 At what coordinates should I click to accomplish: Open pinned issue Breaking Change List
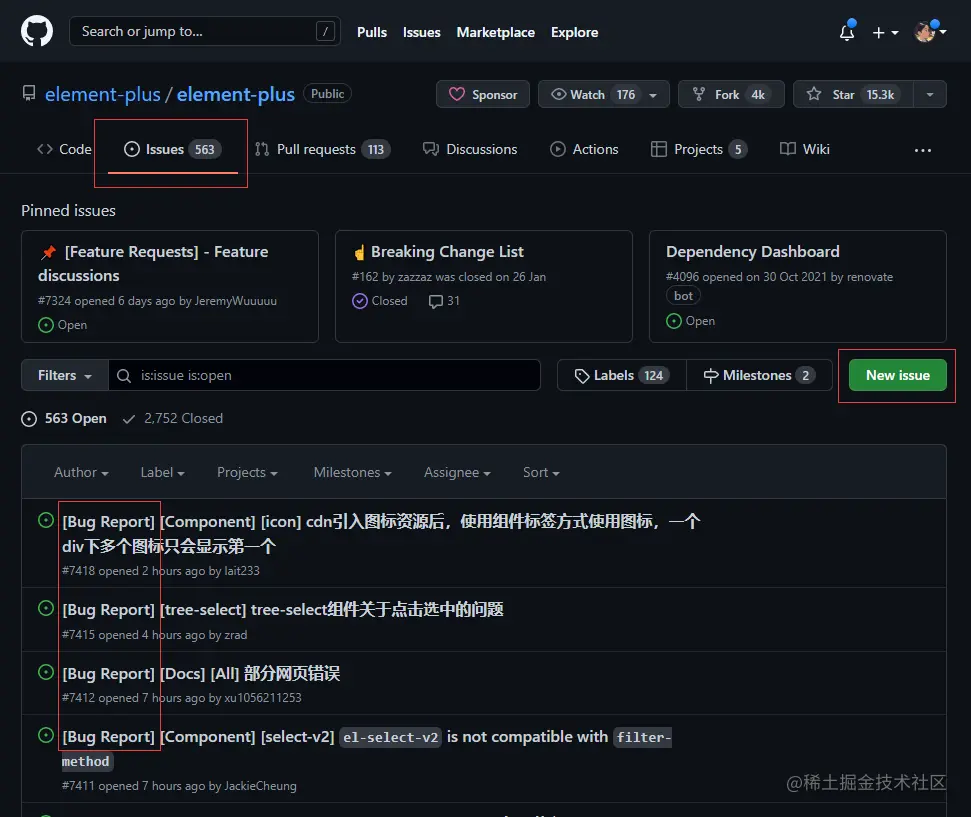(447, 251)
